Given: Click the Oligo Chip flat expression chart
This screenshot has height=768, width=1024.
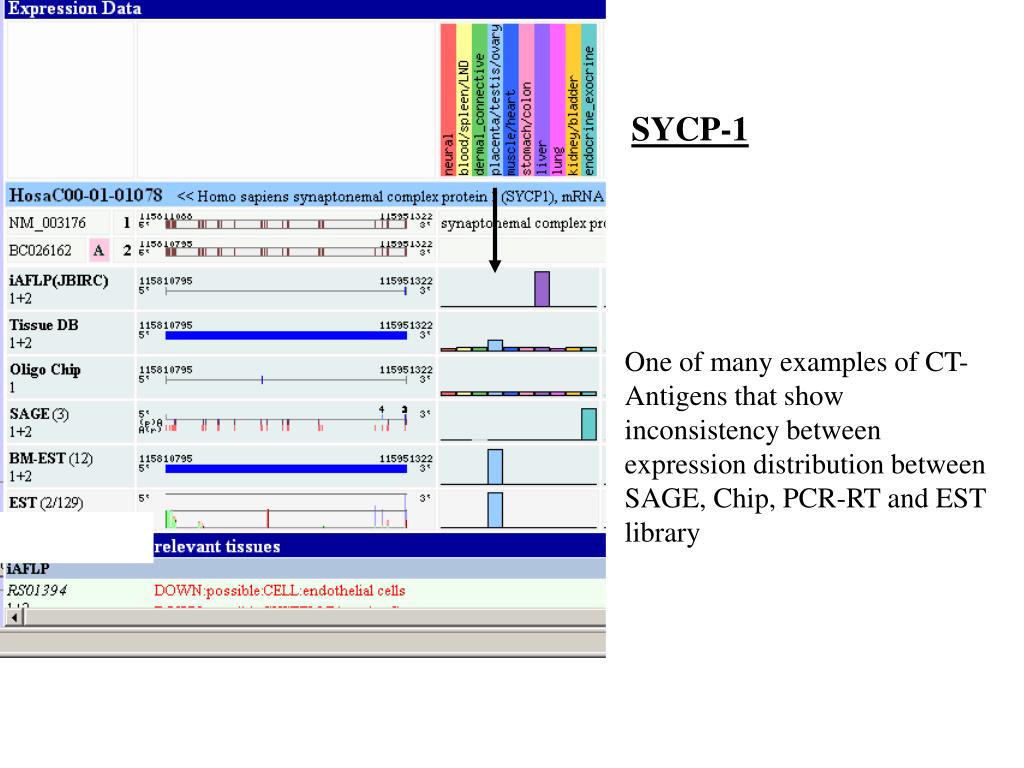Looking at the screenshot, I should coord(519,393).
